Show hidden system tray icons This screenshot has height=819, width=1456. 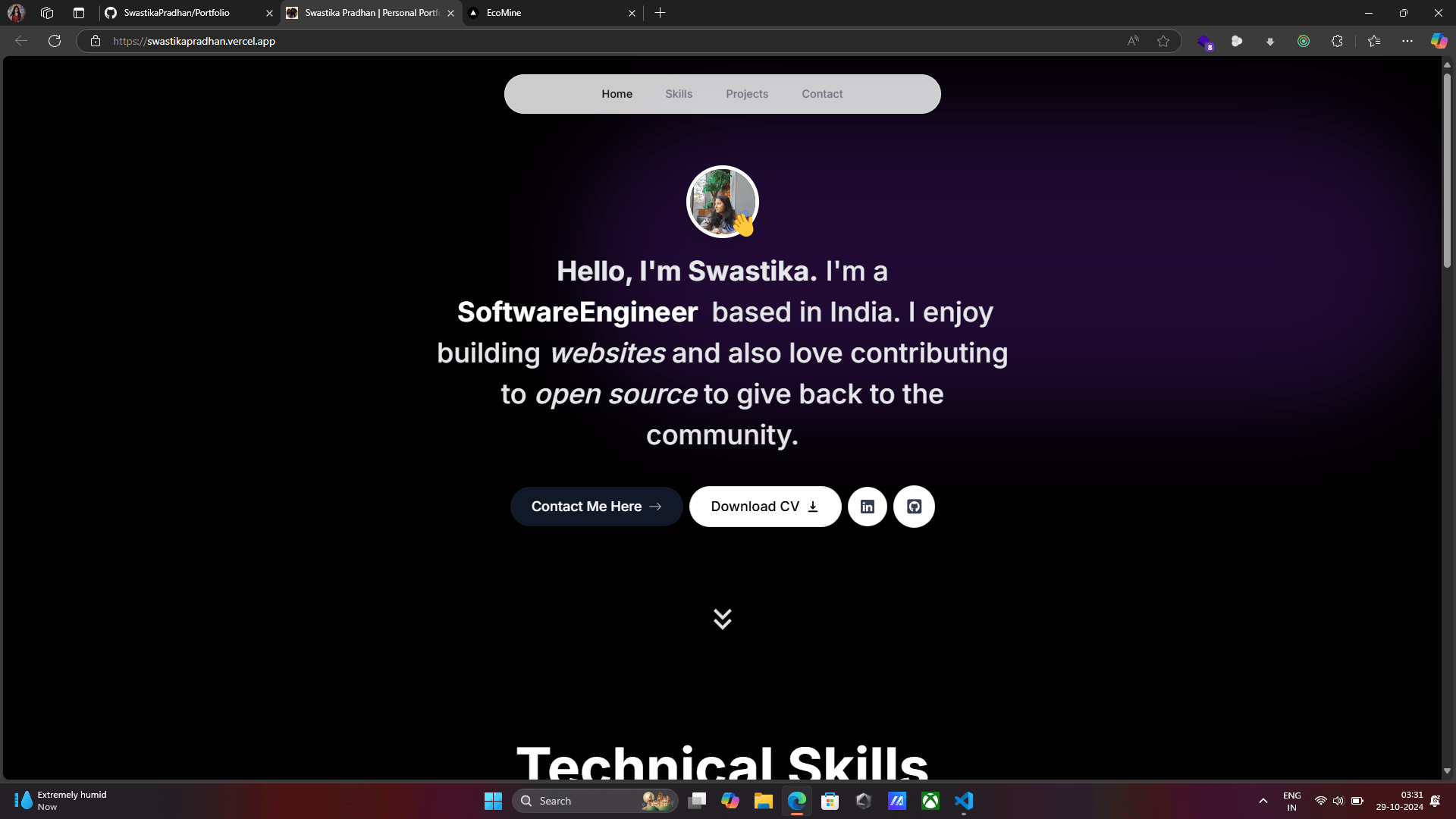[1263, 801]
